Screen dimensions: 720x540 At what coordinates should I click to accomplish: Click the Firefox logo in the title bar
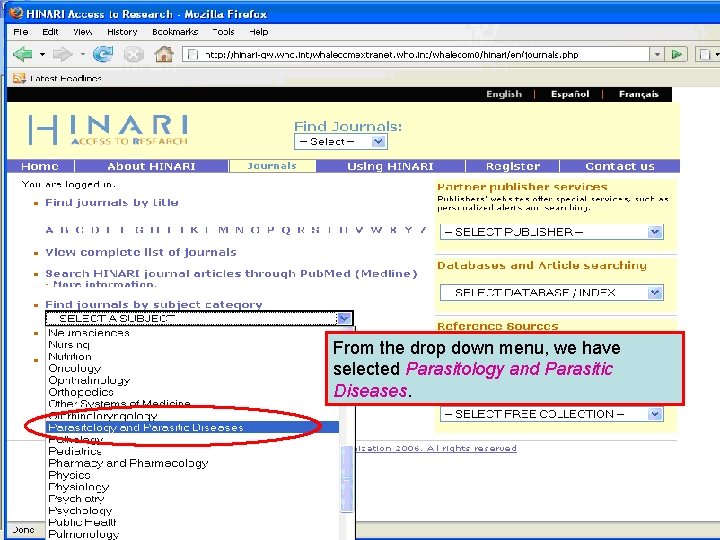click(16, 13)
